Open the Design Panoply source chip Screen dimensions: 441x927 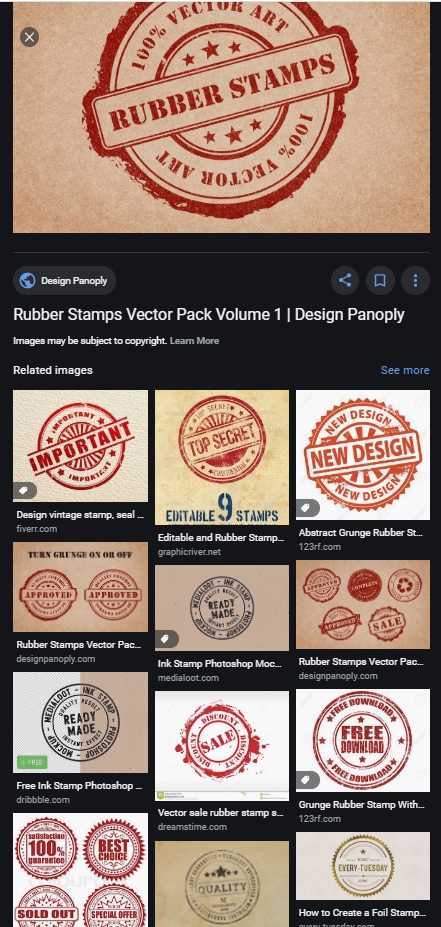64,281
